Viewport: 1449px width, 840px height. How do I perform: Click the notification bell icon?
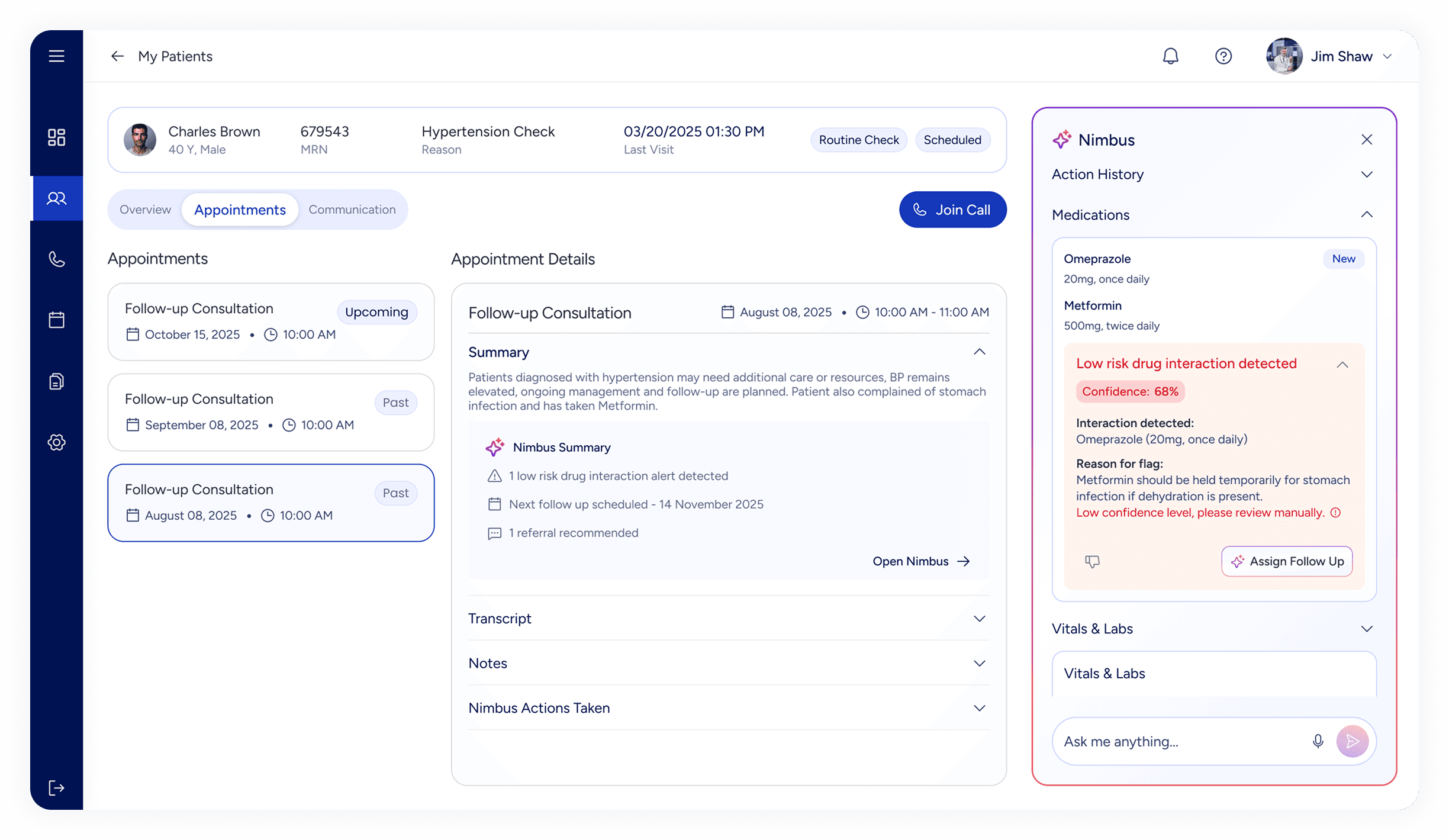[x=1170, y=56]
